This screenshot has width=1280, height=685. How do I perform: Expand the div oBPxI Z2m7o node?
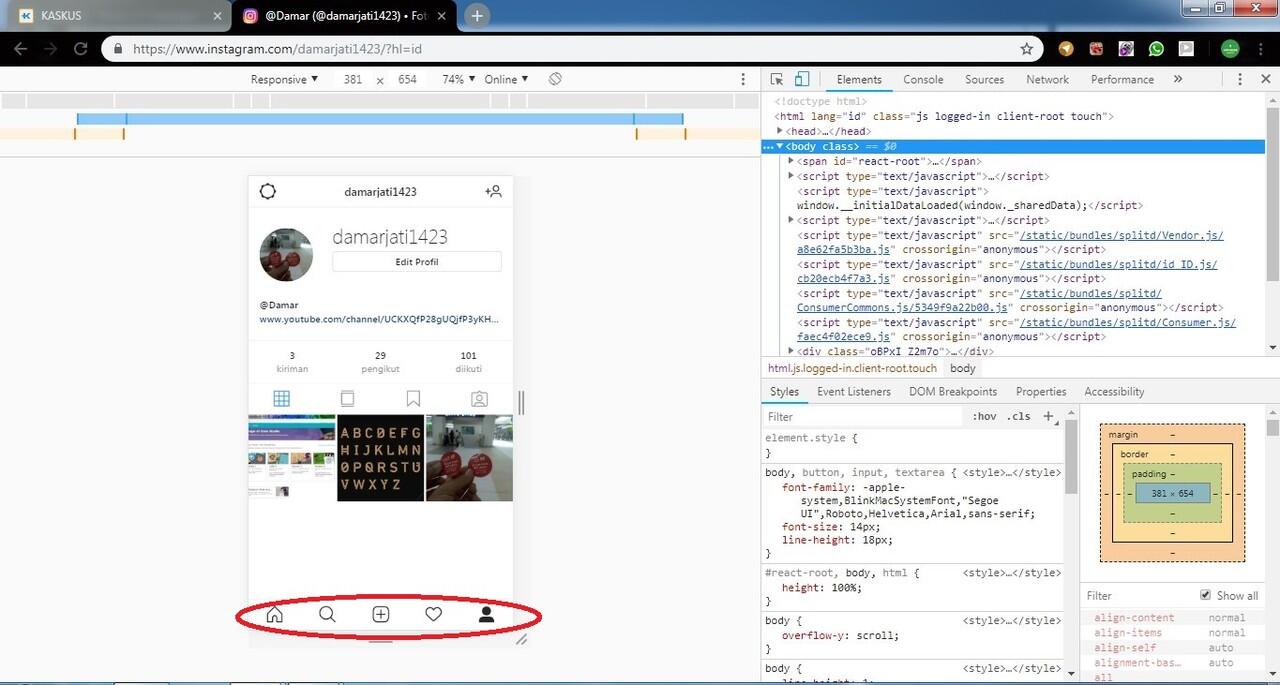point(791,351)
